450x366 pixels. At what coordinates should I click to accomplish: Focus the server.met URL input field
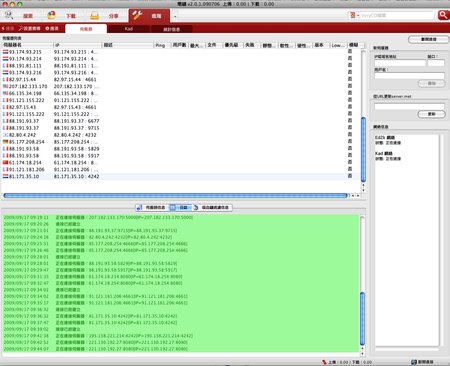[x=409, y=107]
